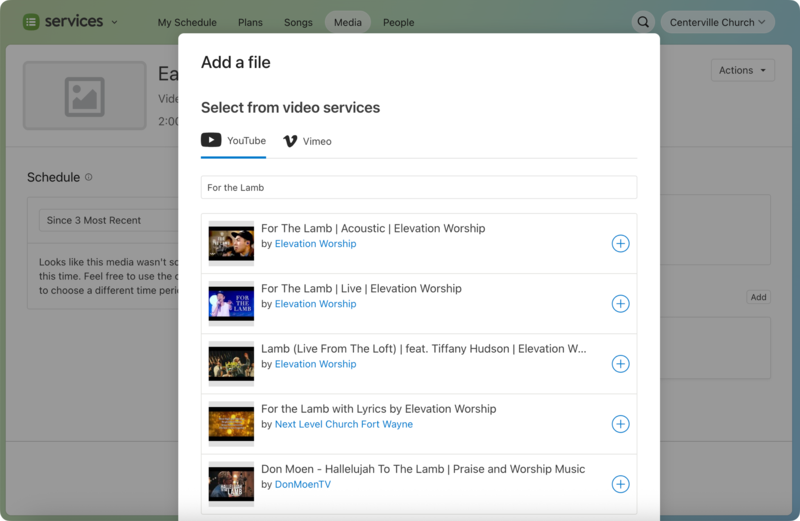Click the search magnifier icon

tap(643, 22)
